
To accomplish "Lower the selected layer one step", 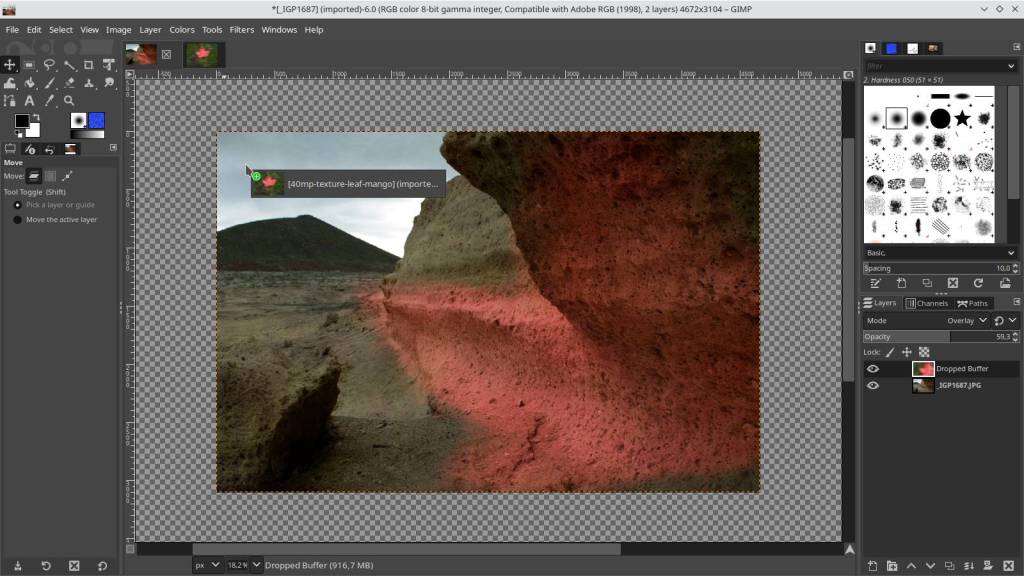I will pyautogui.click(x=931, y=566).
